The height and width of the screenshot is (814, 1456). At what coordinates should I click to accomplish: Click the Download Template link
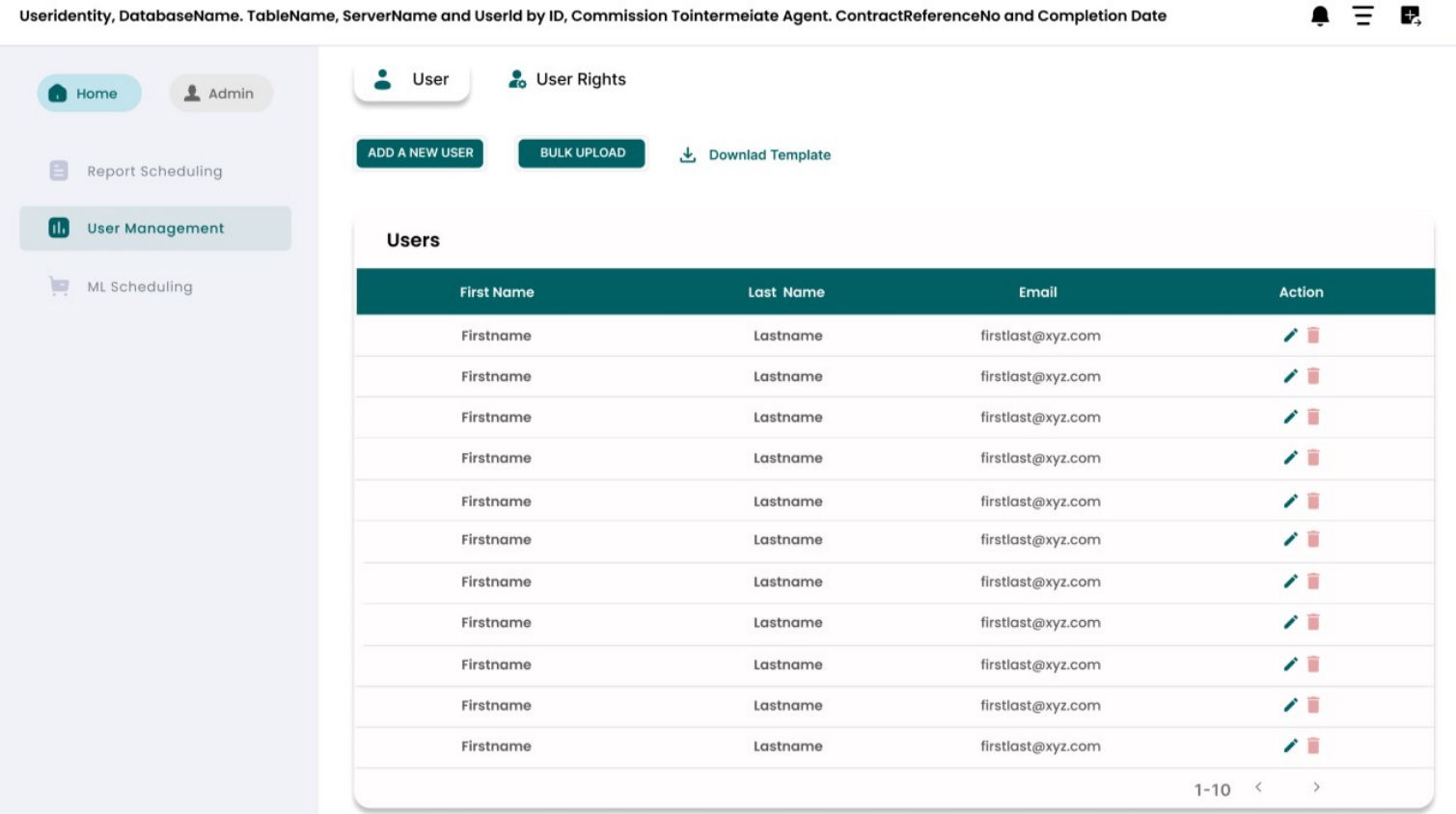769,155
